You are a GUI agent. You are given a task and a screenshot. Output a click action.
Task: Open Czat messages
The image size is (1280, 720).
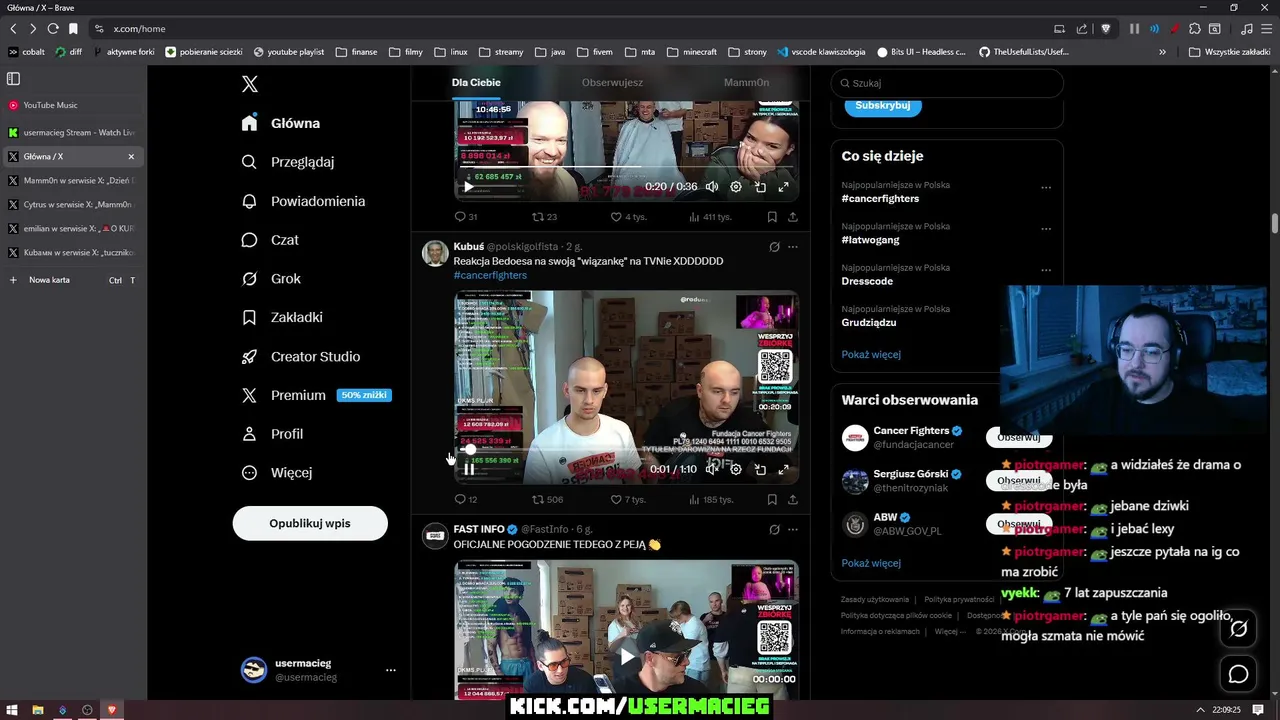click(270, 240)
